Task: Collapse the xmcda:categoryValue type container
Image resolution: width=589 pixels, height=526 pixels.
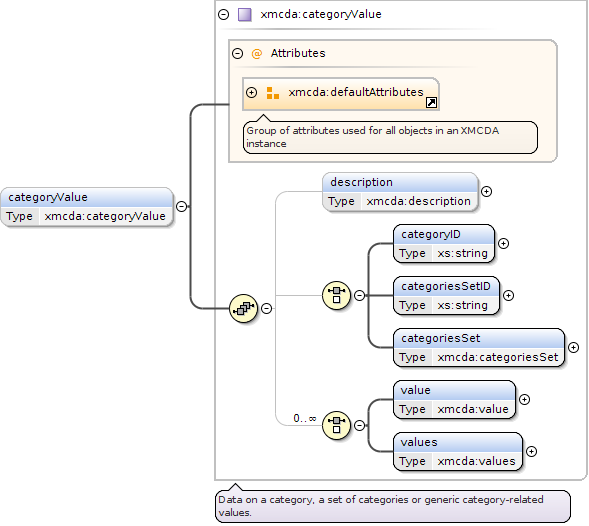Action: tap(224, 15)
